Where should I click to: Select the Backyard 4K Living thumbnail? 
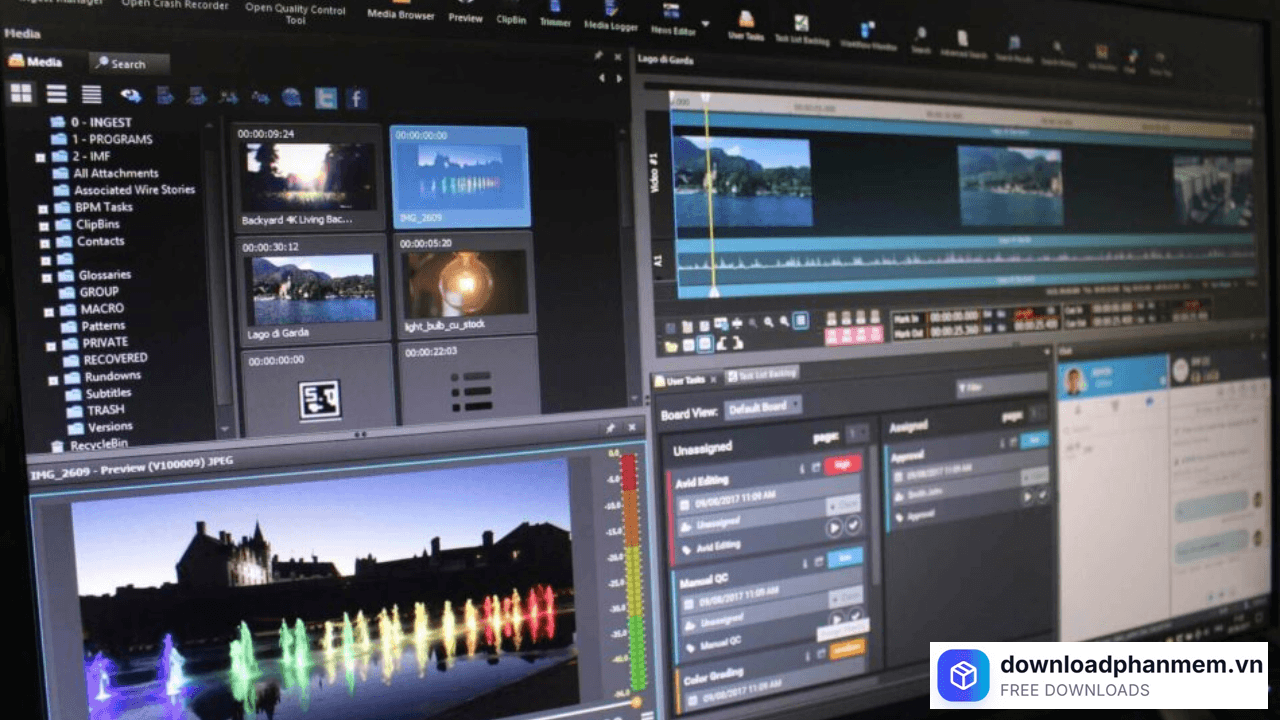[x=309, y=177]
